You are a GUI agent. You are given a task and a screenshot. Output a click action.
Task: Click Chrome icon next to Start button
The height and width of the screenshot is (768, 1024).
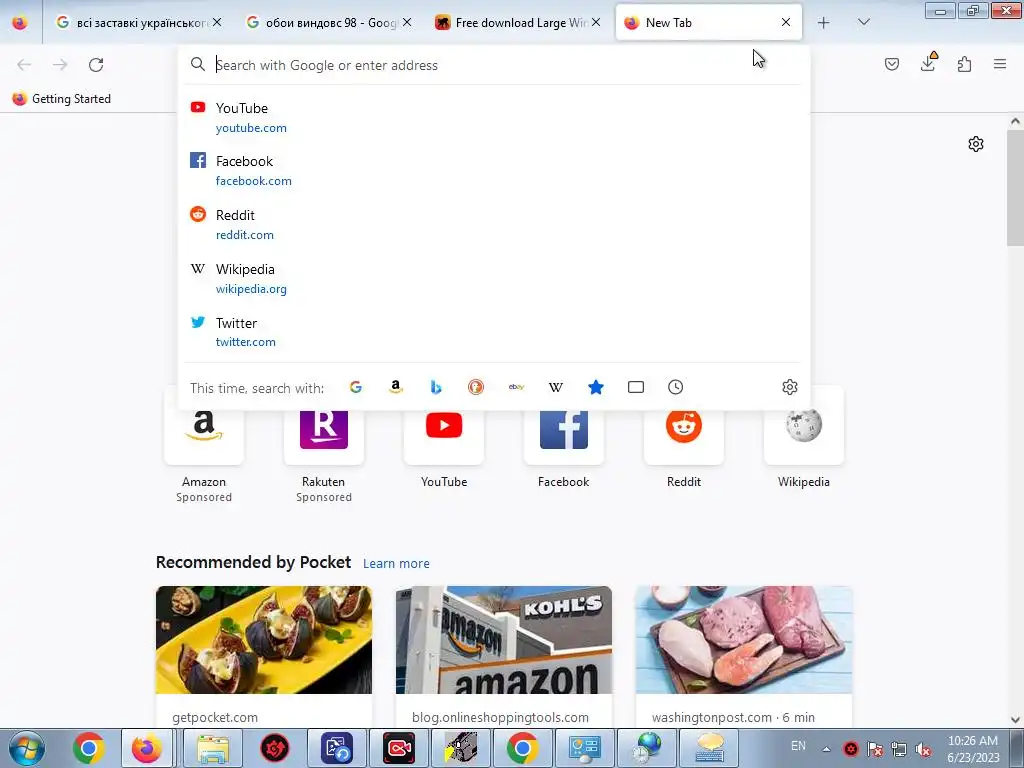[88, 748]
